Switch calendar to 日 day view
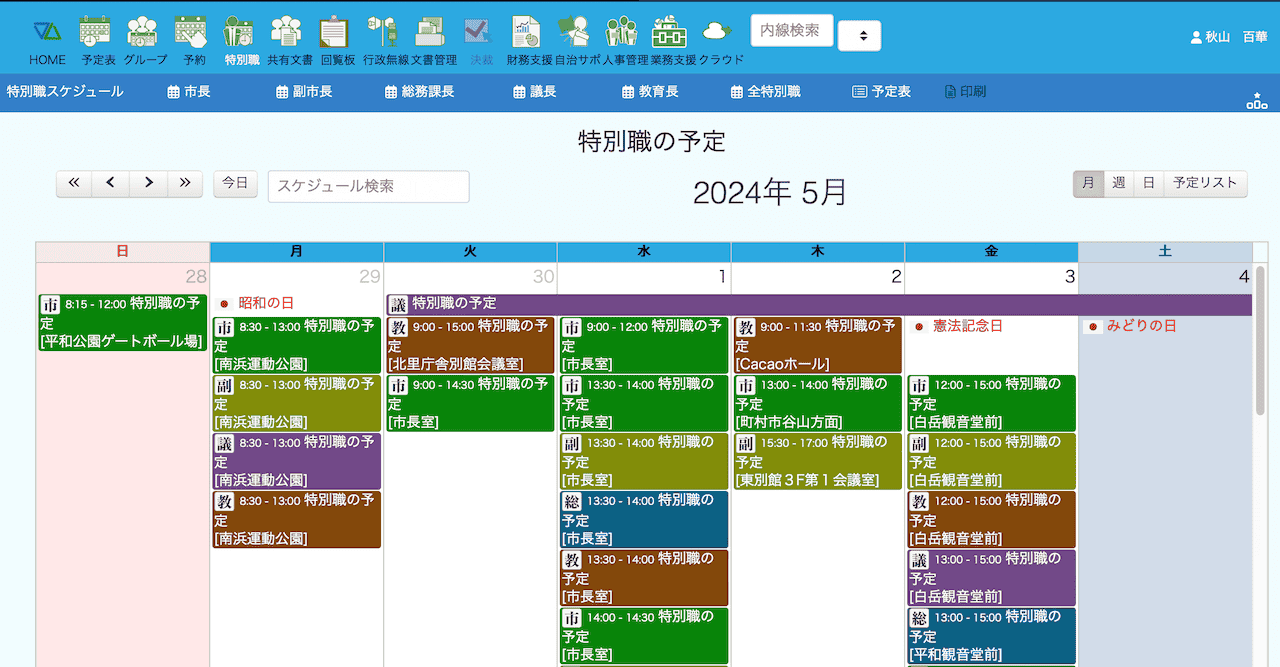 [x=1149, y=183]
